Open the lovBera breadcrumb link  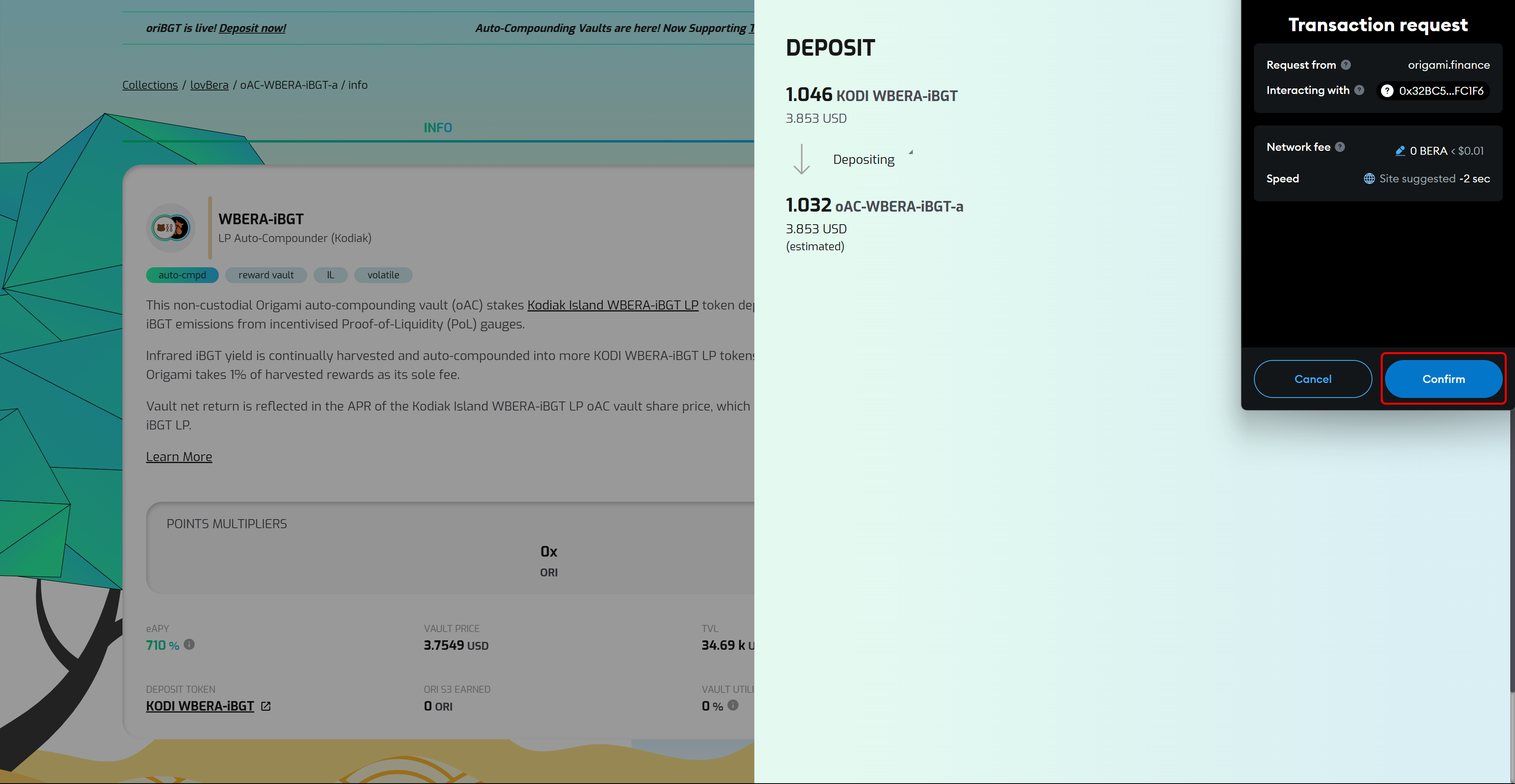[209, 84]
